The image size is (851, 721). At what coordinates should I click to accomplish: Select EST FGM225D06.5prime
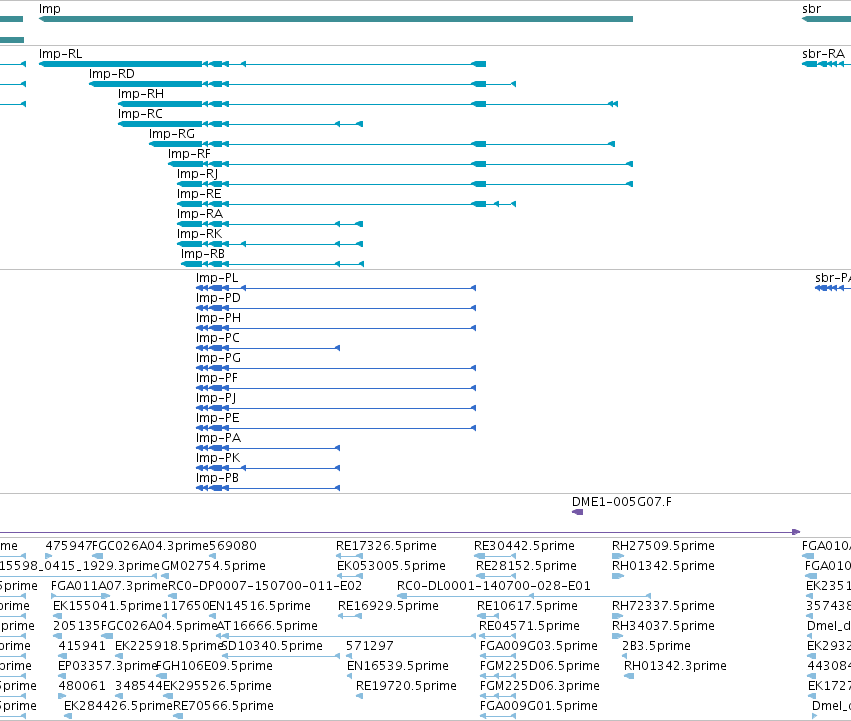pos(539,667)
